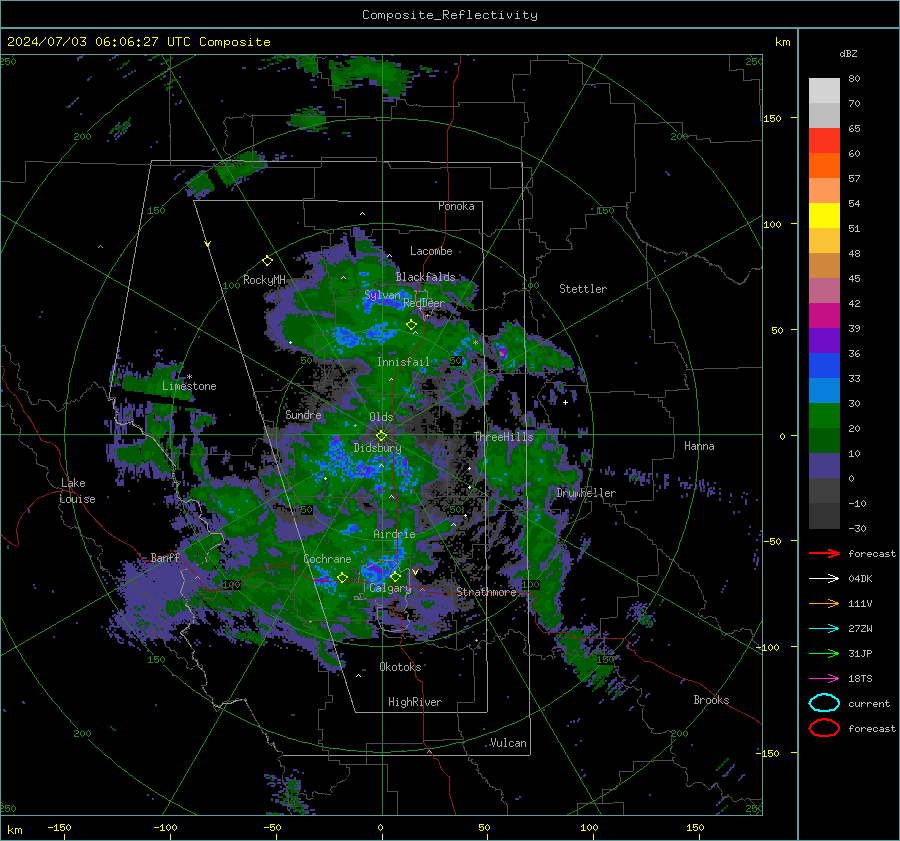Select the orange 111V arrow icon
Screen dimensions: 900x841
824,603
